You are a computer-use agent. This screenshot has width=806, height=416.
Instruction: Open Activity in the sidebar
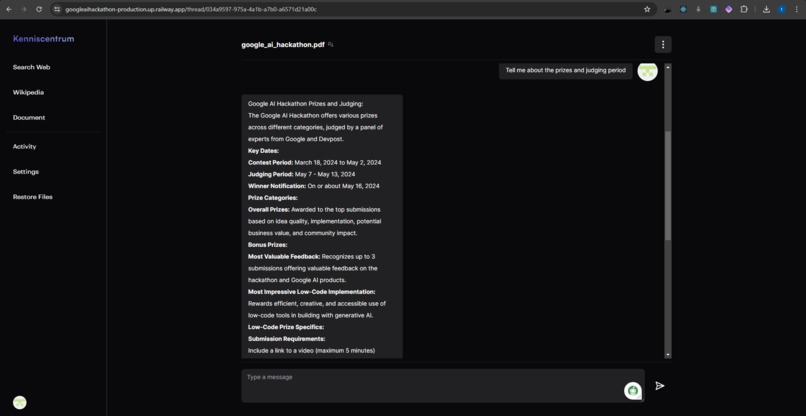point(25,147)
